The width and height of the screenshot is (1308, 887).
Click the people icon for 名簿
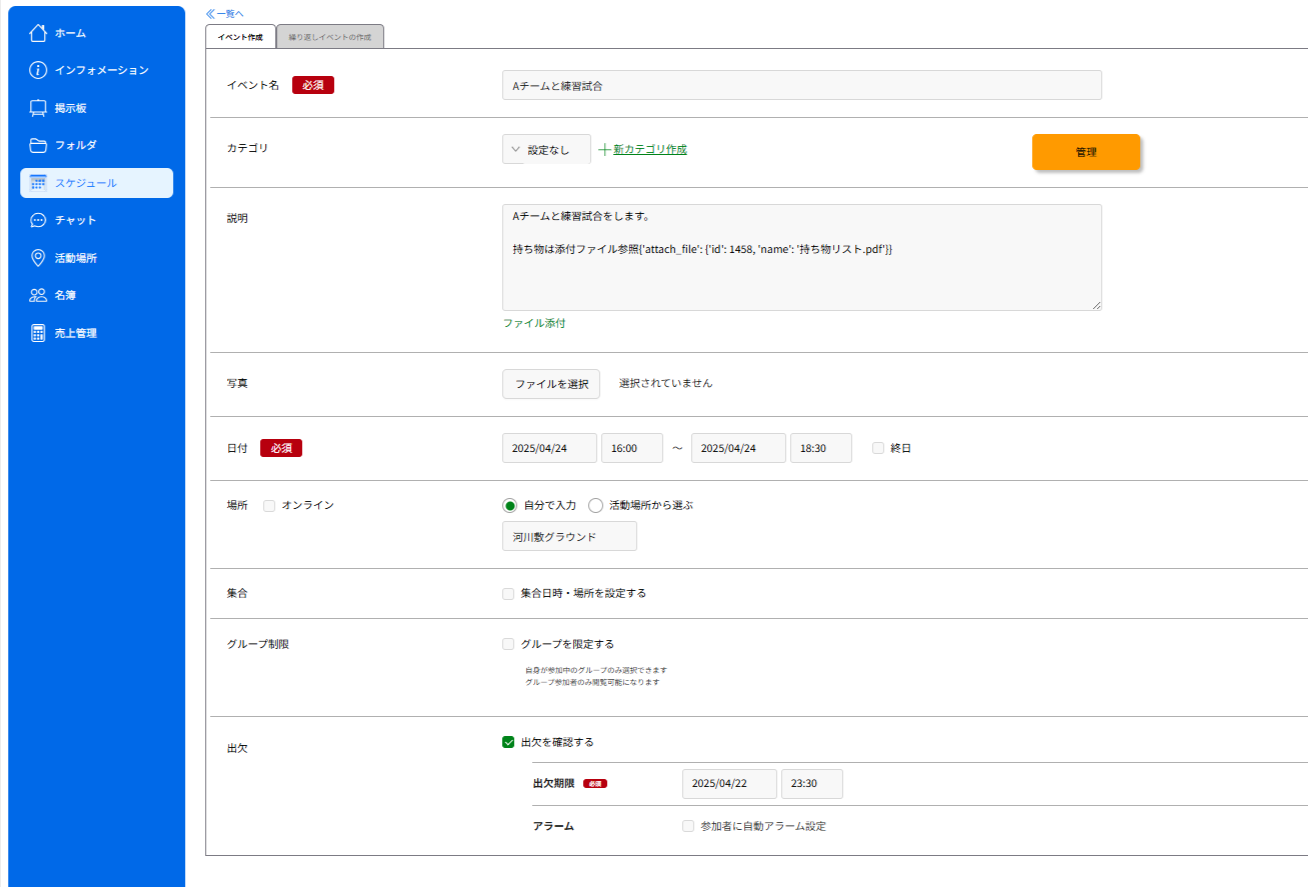pyautogui.click(x=38, y=295)
